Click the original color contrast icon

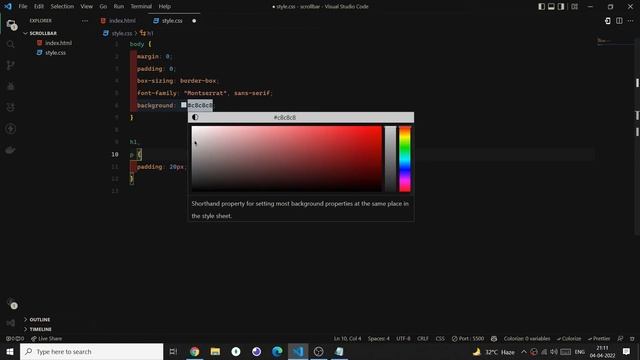tap(195, 118)
